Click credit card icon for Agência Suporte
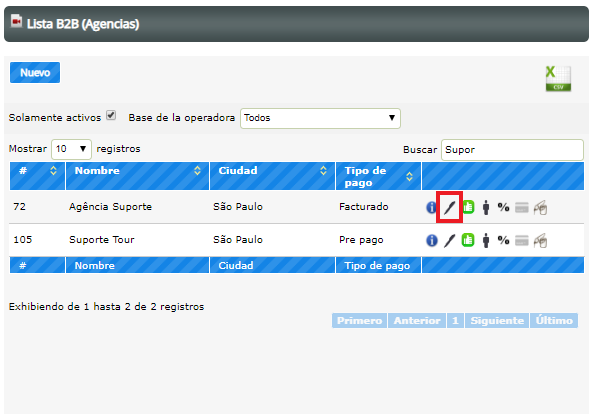 pyautogui.click(x=522, y=208)
